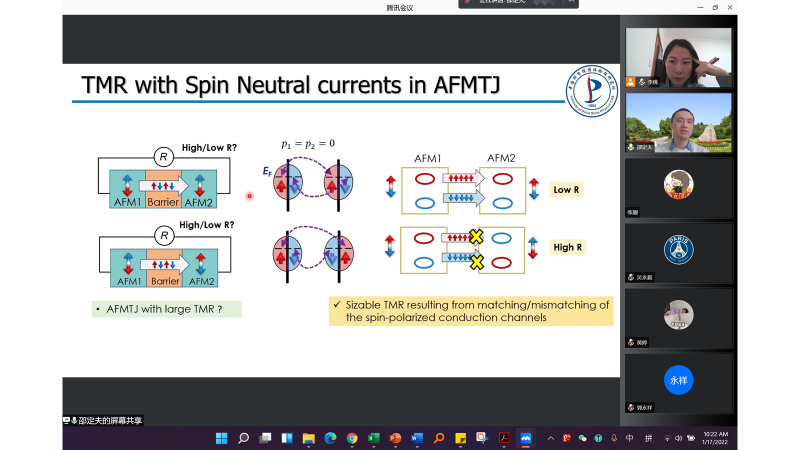
Task: Open Adobe Acrobat from the taskbar
Action: [x=504, y=438]
